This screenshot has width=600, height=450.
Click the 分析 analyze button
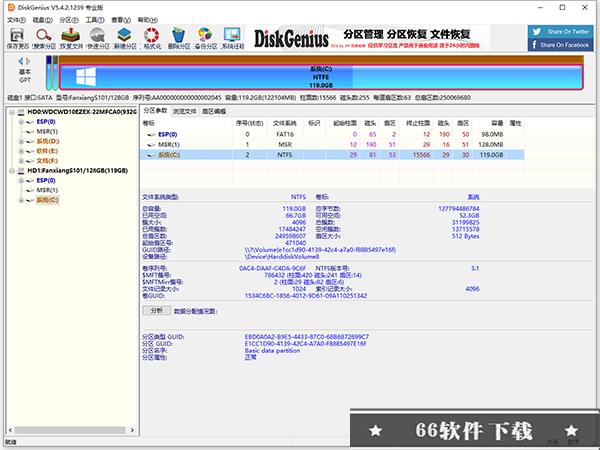point(157,310)
